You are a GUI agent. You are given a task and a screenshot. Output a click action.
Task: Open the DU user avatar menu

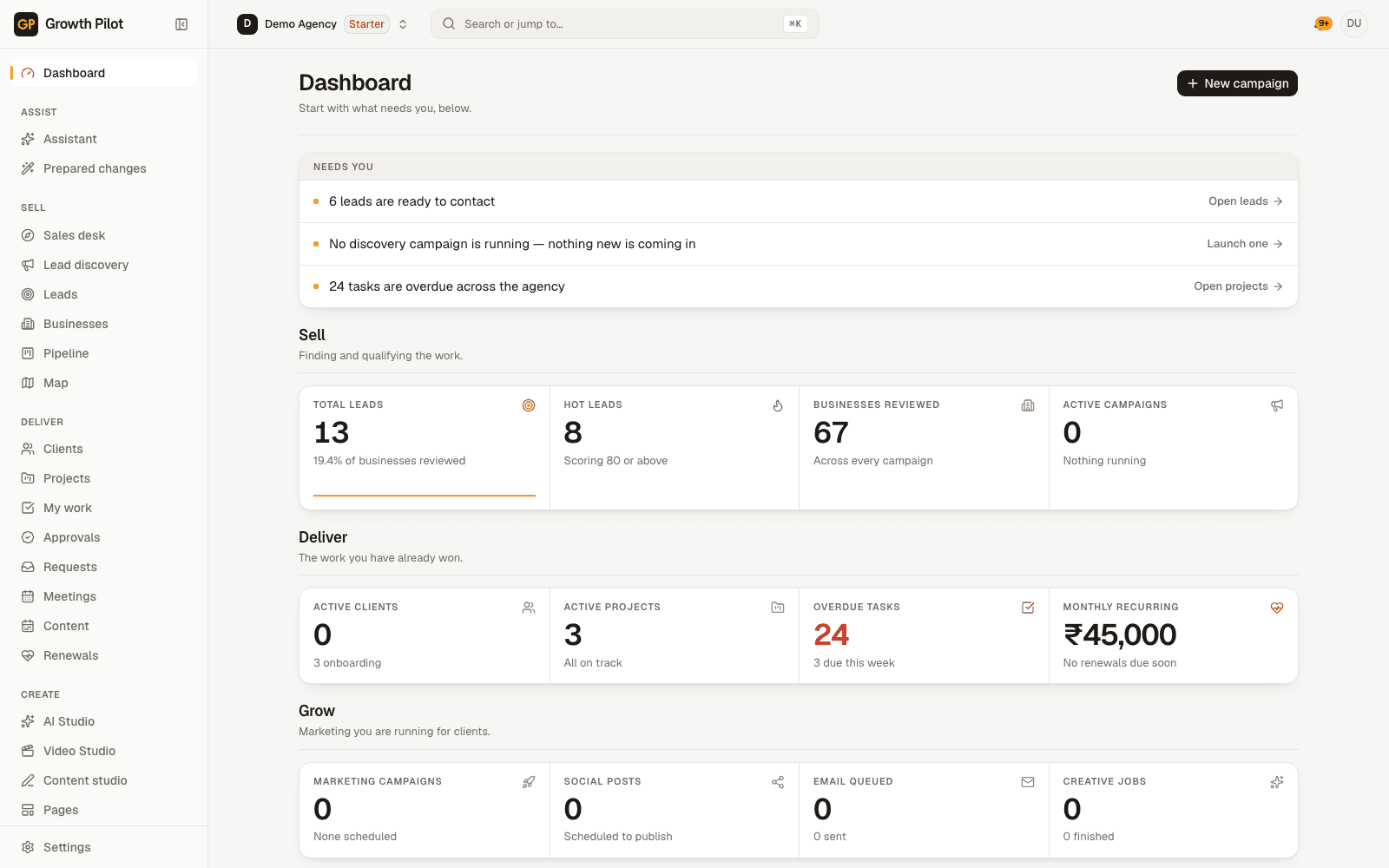coord(1354,23)
